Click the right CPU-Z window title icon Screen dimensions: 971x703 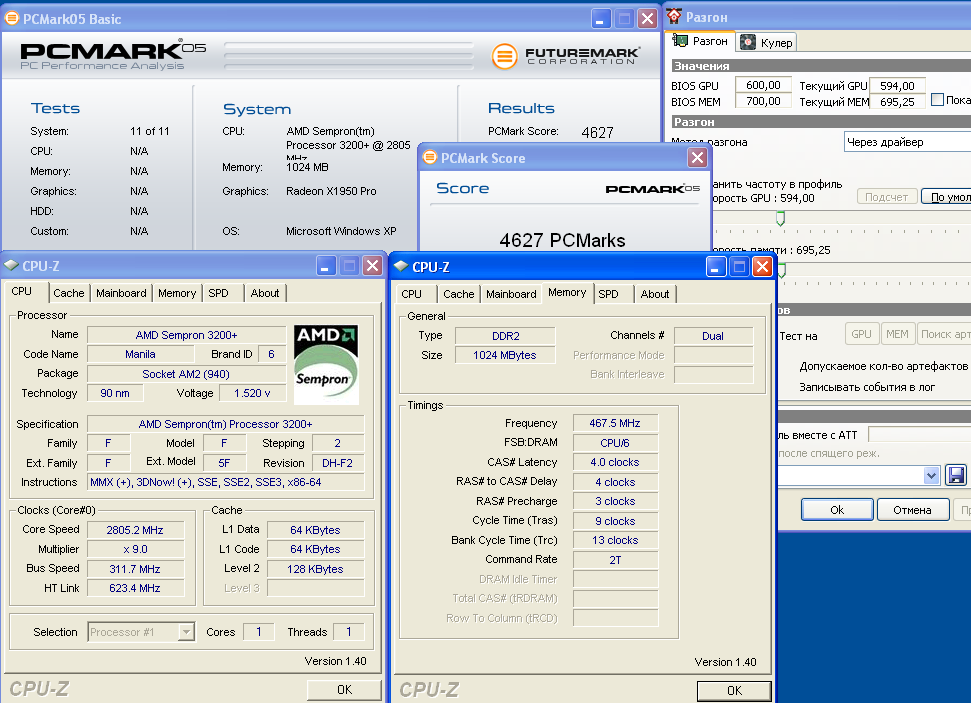tap(401, 266)
